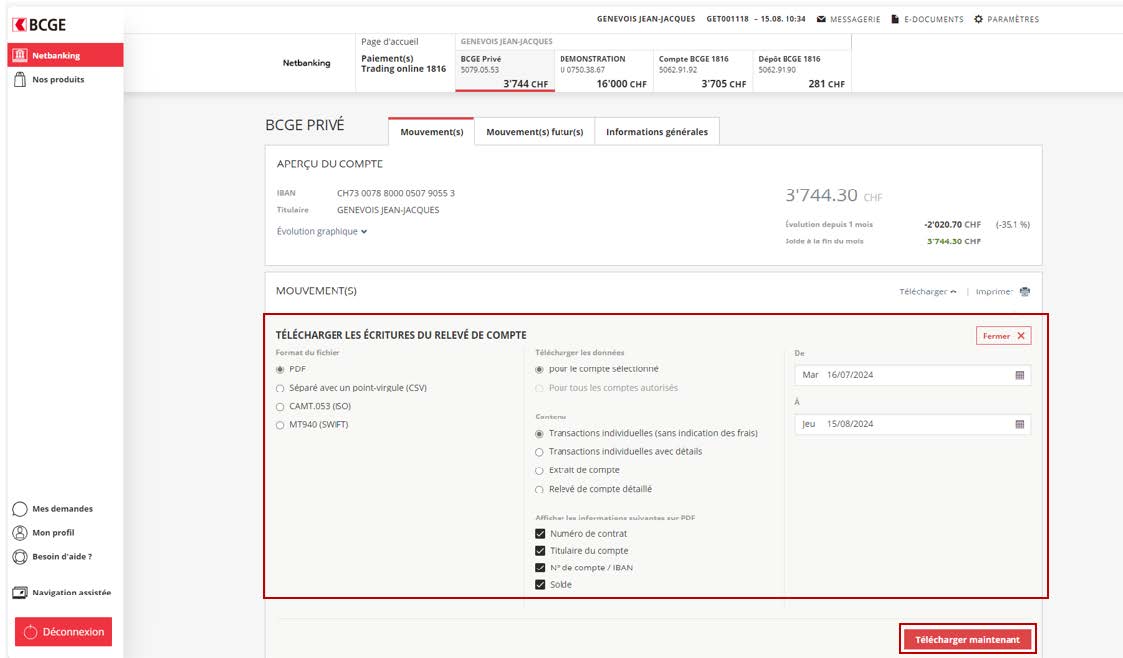Click the balance '3'744.30'
1123x658 pixels.
821,195
